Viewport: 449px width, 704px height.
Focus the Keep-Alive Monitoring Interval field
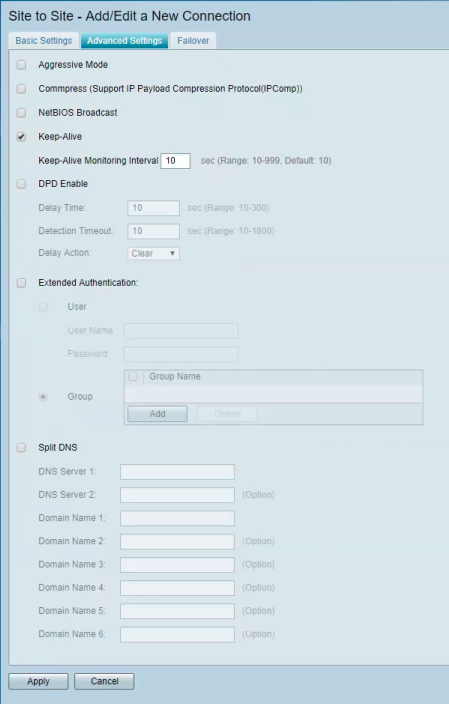point(176,161)
